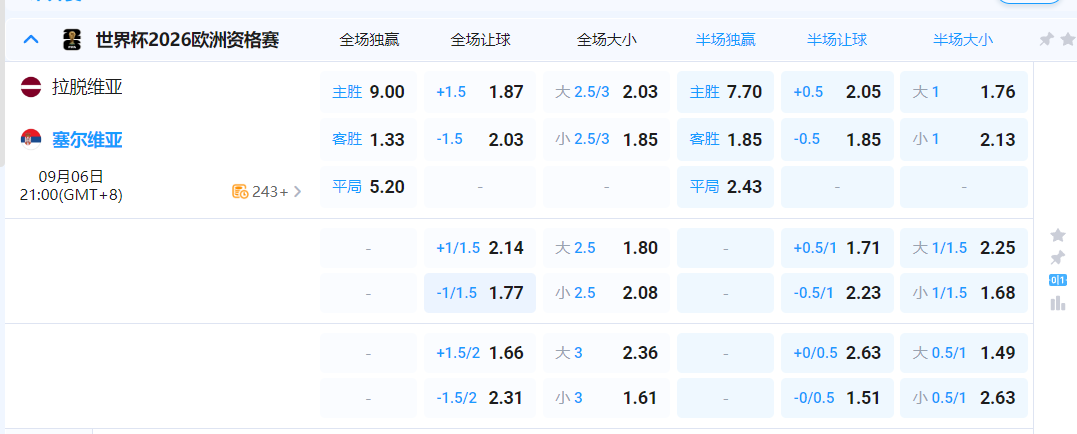The width and height of the screenshot is (1077, 434).
Task: Pick half-time 小 1 at 2.13
Action: [x=964, y=139]
